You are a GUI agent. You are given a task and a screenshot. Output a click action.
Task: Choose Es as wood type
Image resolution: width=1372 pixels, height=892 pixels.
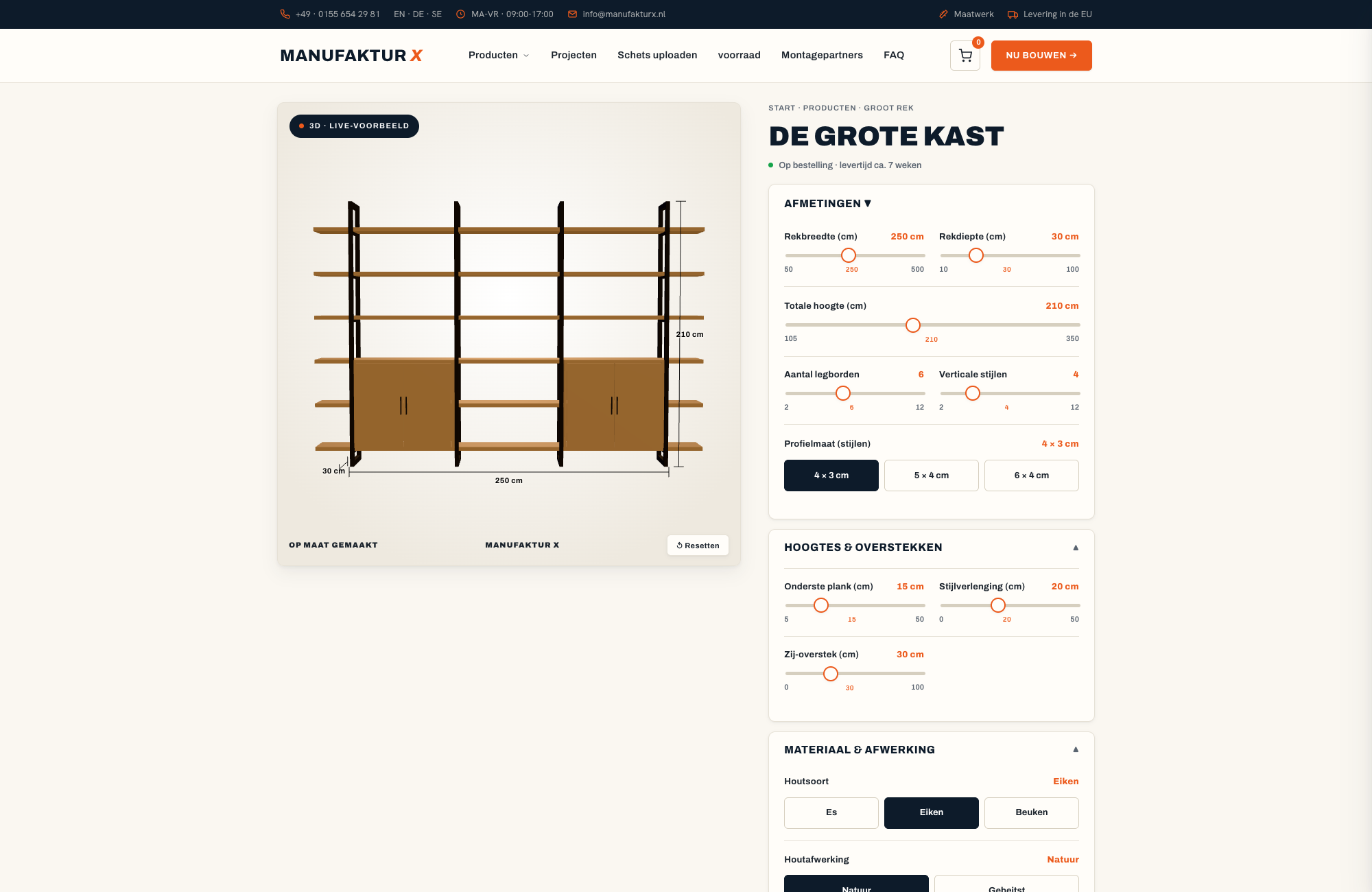(x=831, y=812)
